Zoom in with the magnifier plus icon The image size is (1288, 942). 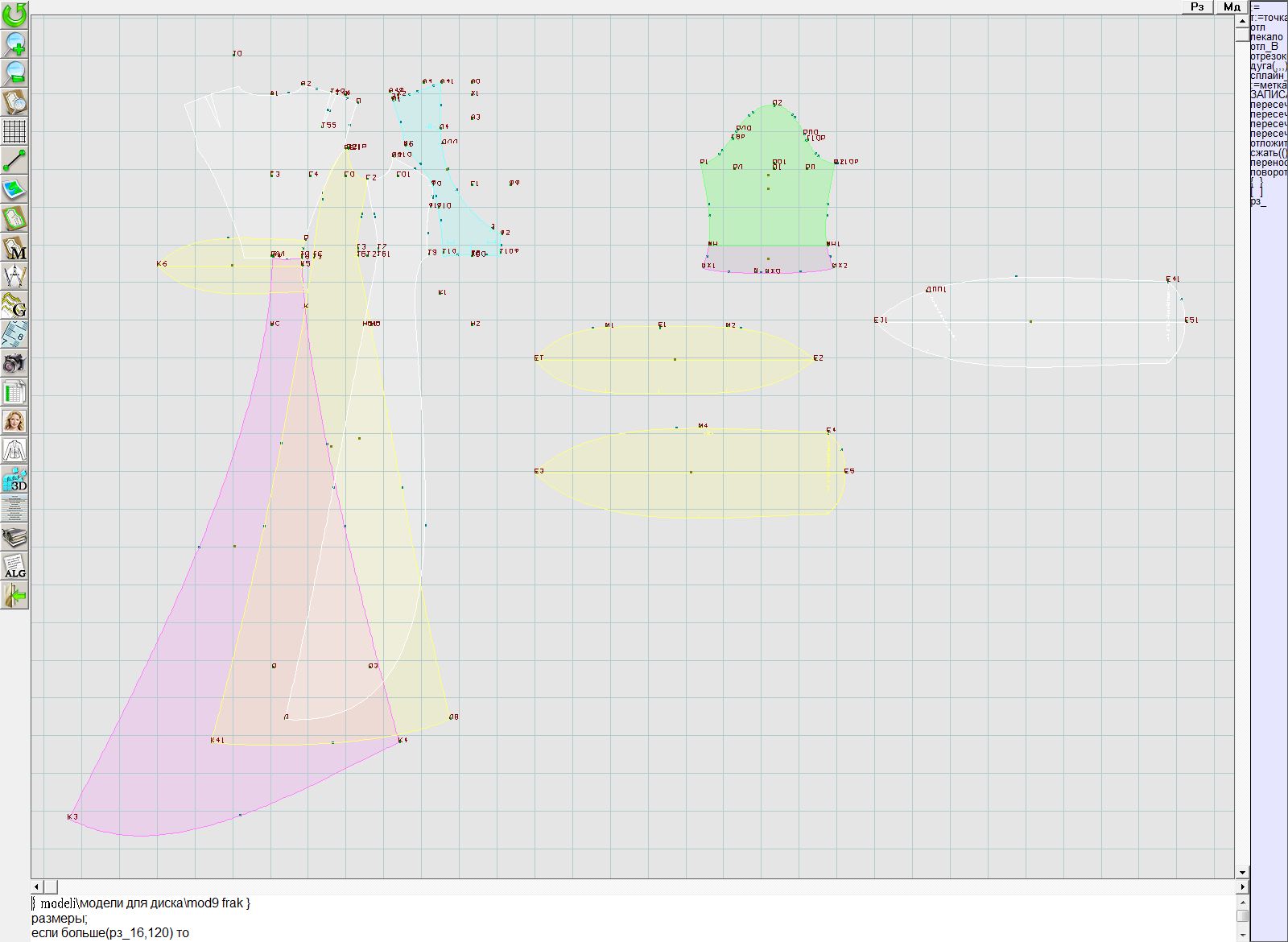(x=14, y=43)
